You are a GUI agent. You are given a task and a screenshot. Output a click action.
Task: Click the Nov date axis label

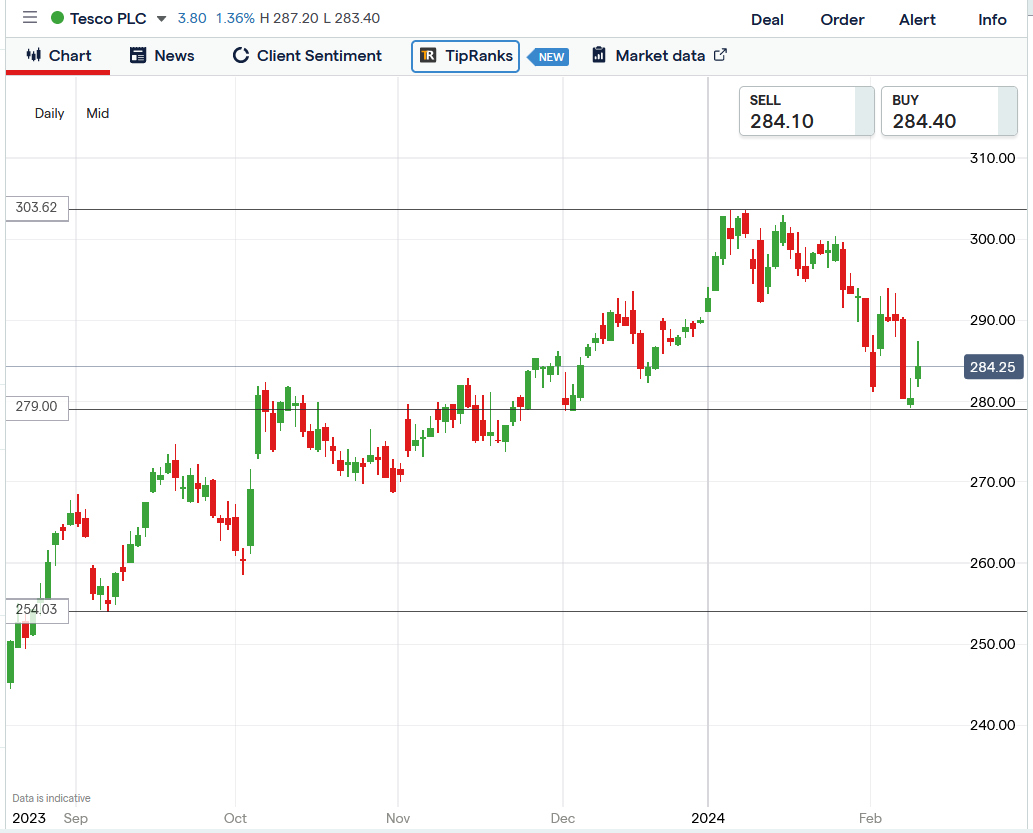[x=398, y=819]
